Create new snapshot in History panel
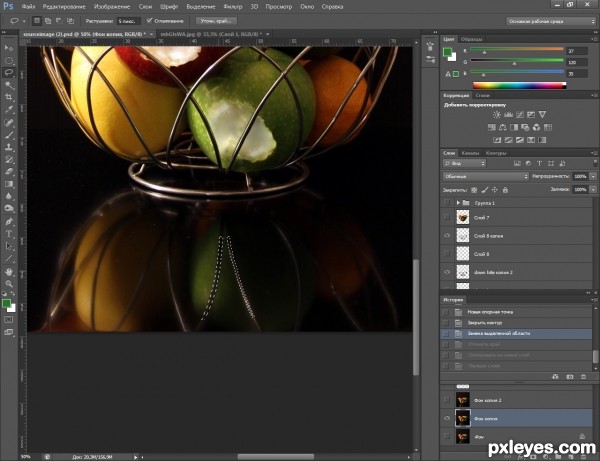Image resolution: width=600 pixels, height=461 pixels. pyautogui.click(x=570, y=377)
